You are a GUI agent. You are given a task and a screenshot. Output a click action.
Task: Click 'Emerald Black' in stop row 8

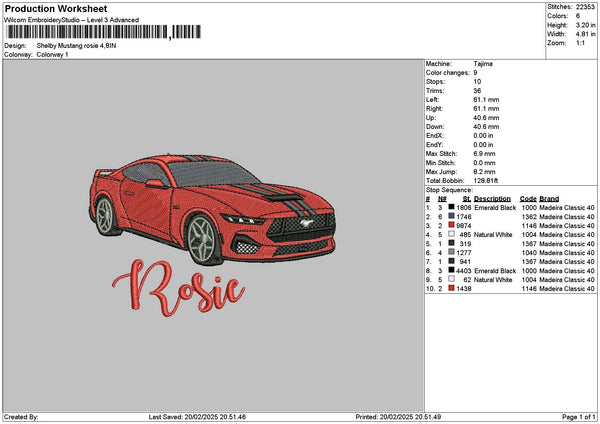pos(495,271)
